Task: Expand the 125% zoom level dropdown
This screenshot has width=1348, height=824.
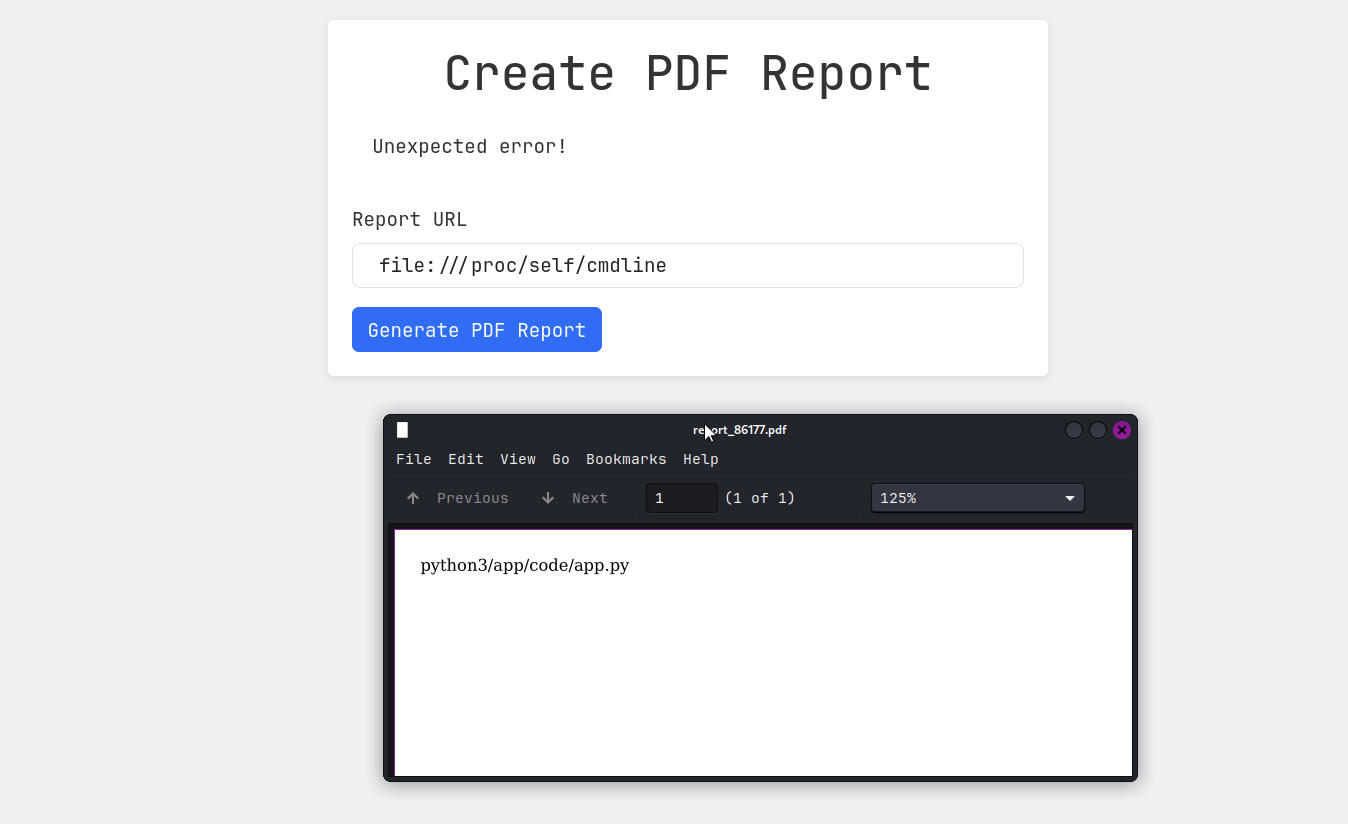Action: pyautogui.click(x=977, y=498)
